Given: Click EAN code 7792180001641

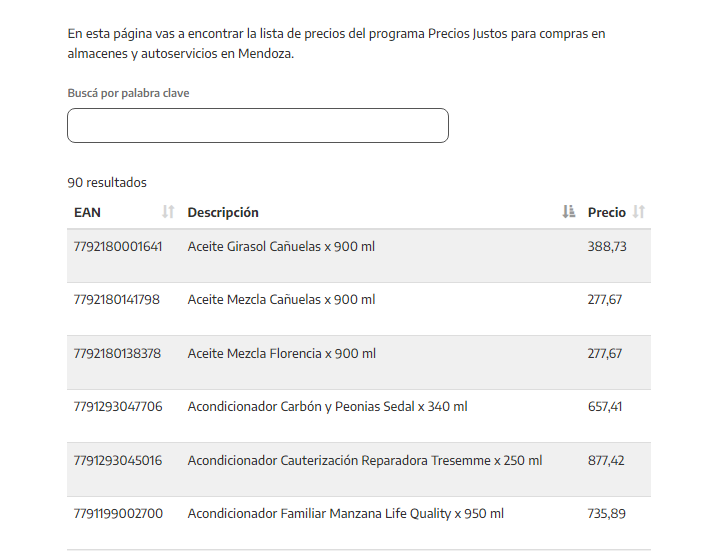Looking at the screenshot, I should (118, 246).
